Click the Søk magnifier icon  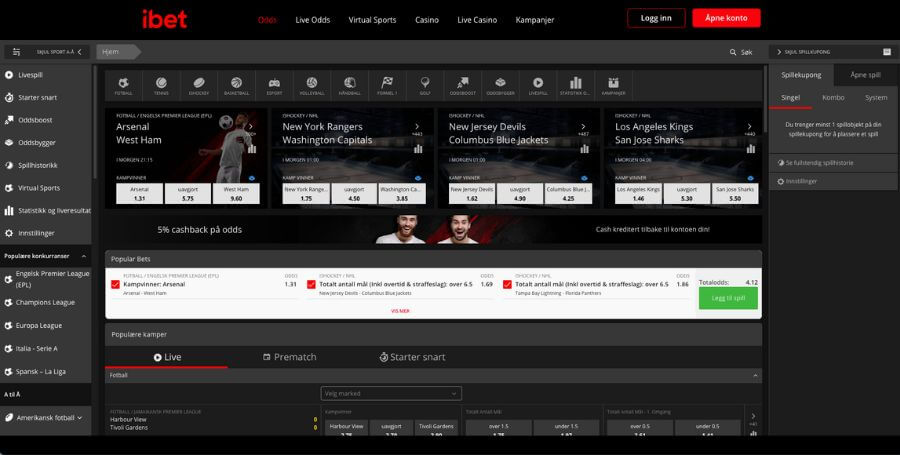(x=733, y=52)
